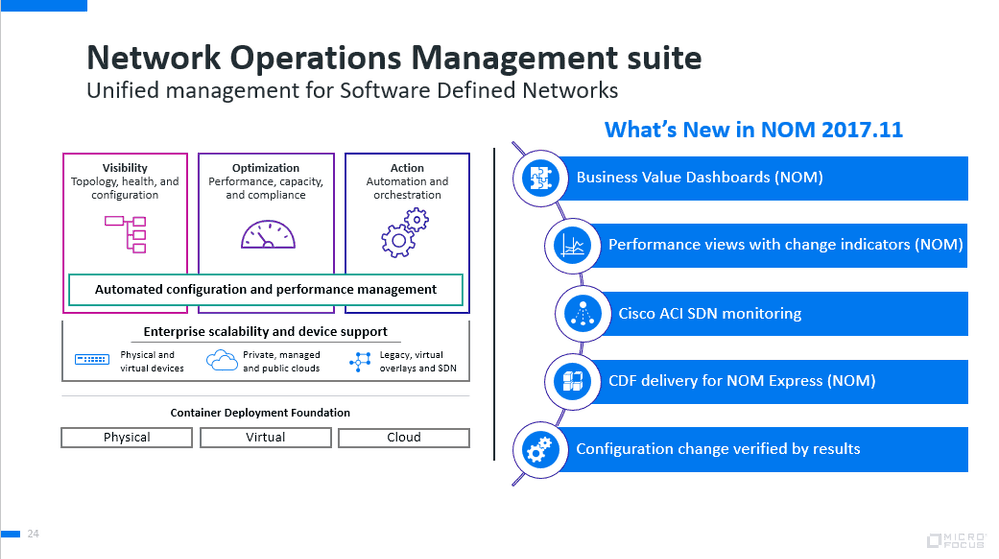Click the Performance views chart icon
The image size is (999, 559).
pos(573,245)
